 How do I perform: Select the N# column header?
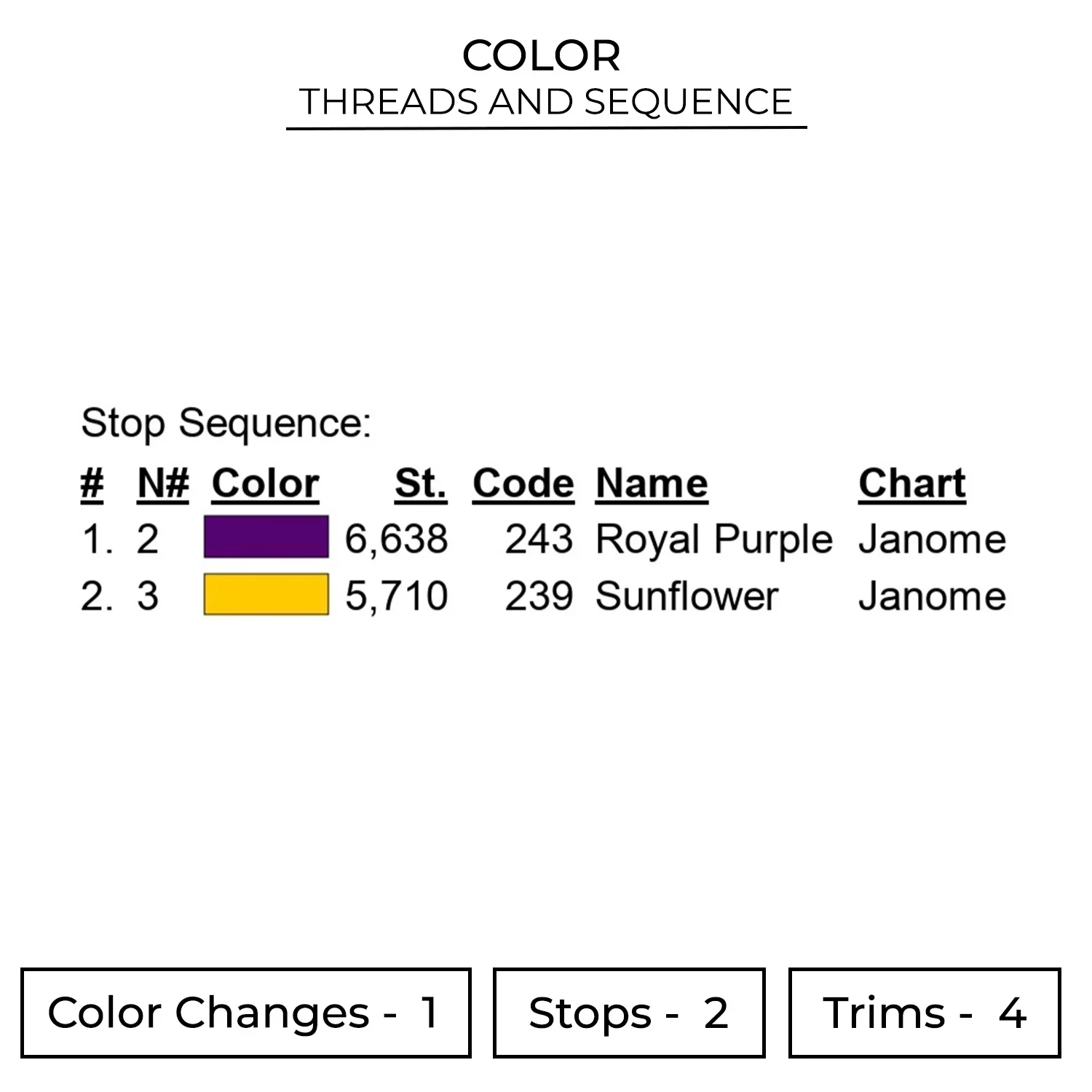tap(163, 483)
